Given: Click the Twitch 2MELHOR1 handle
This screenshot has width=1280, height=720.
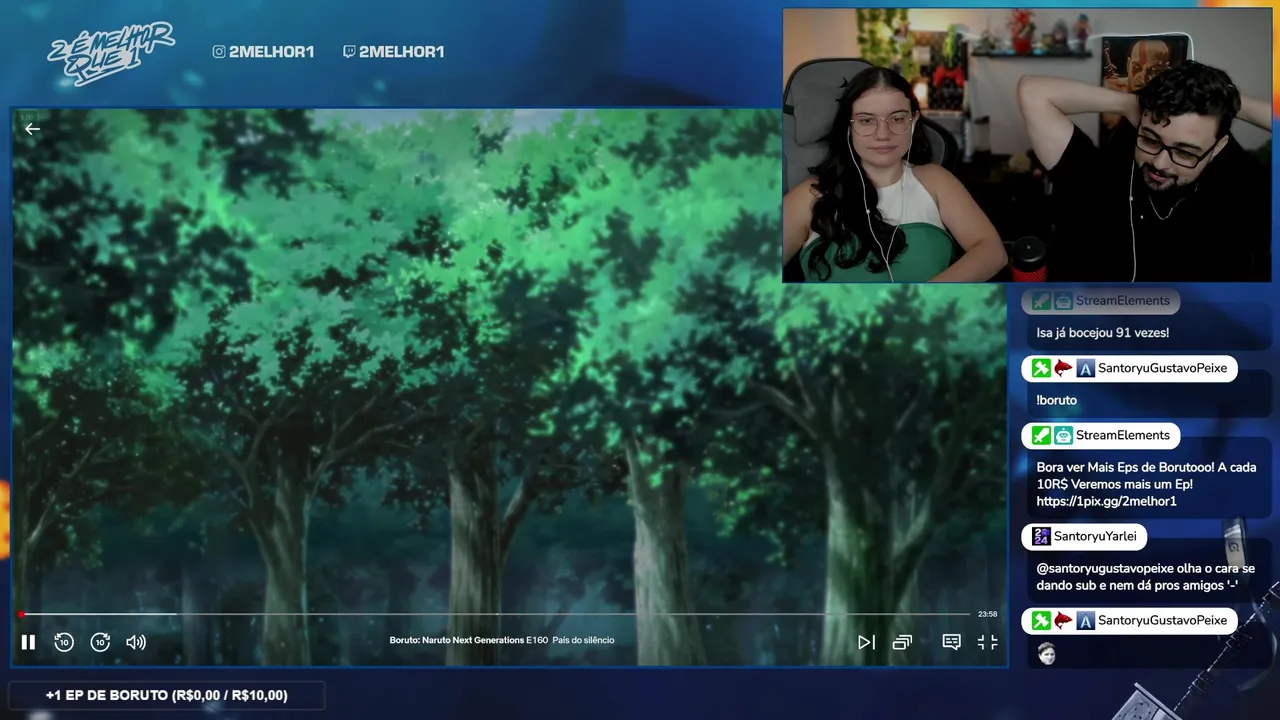Looking at the screenshot, I should click(x=393, y=51).
